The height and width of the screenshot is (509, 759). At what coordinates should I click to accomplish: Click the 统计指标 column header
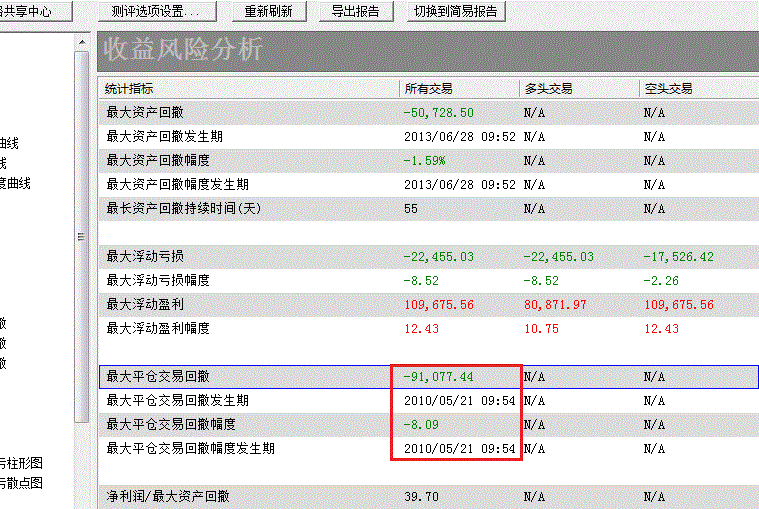click(130, 89)
